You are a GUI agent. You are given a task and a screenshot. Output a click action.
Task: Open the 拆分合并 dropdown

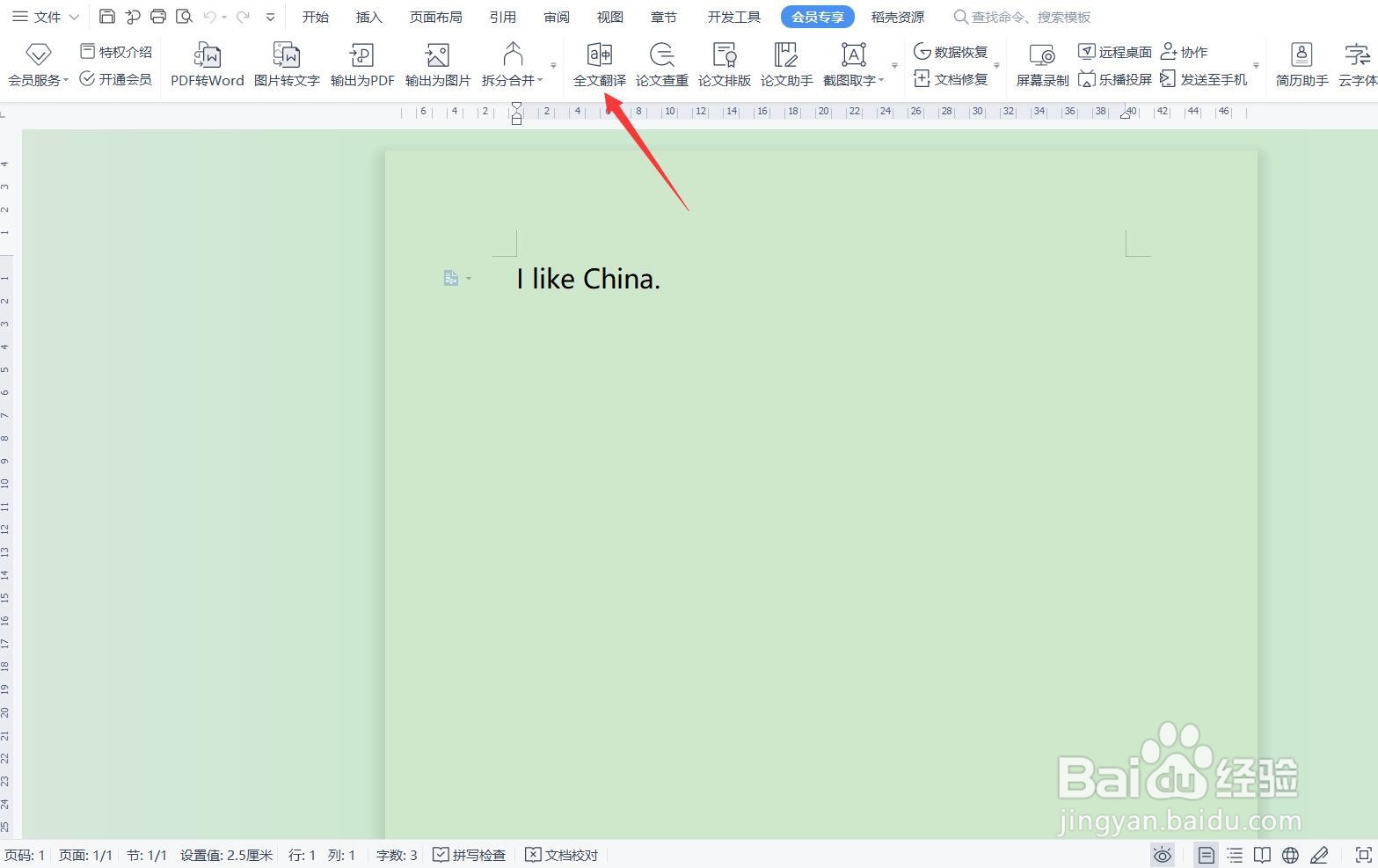click(x=513, y=64)
